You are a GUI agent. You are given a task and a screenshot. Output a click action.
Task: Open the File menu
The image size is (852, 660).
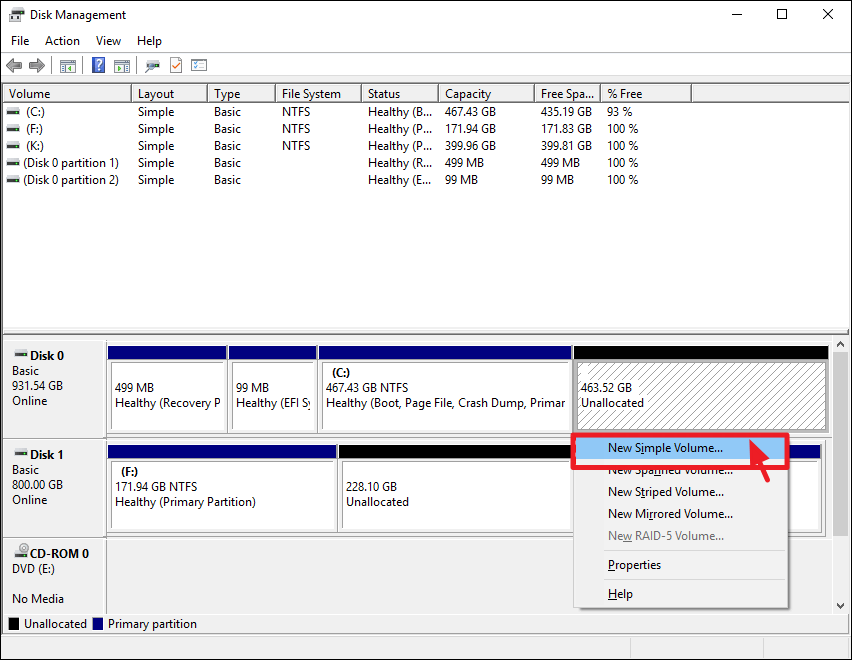20,41
